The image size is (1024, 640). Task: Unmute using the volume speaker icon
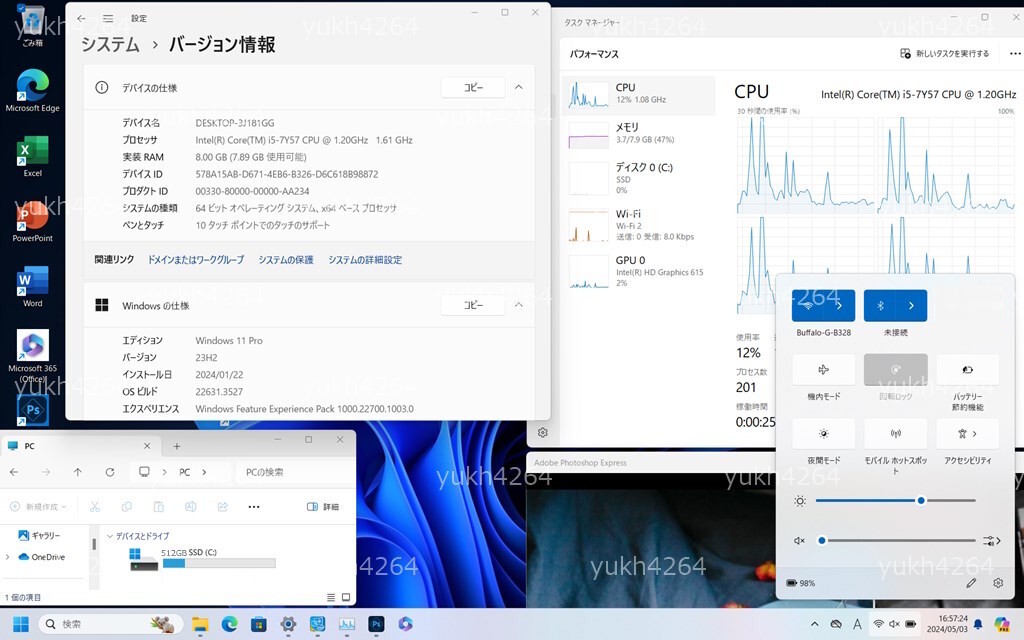pyautogui.click(x=799, y=541)
